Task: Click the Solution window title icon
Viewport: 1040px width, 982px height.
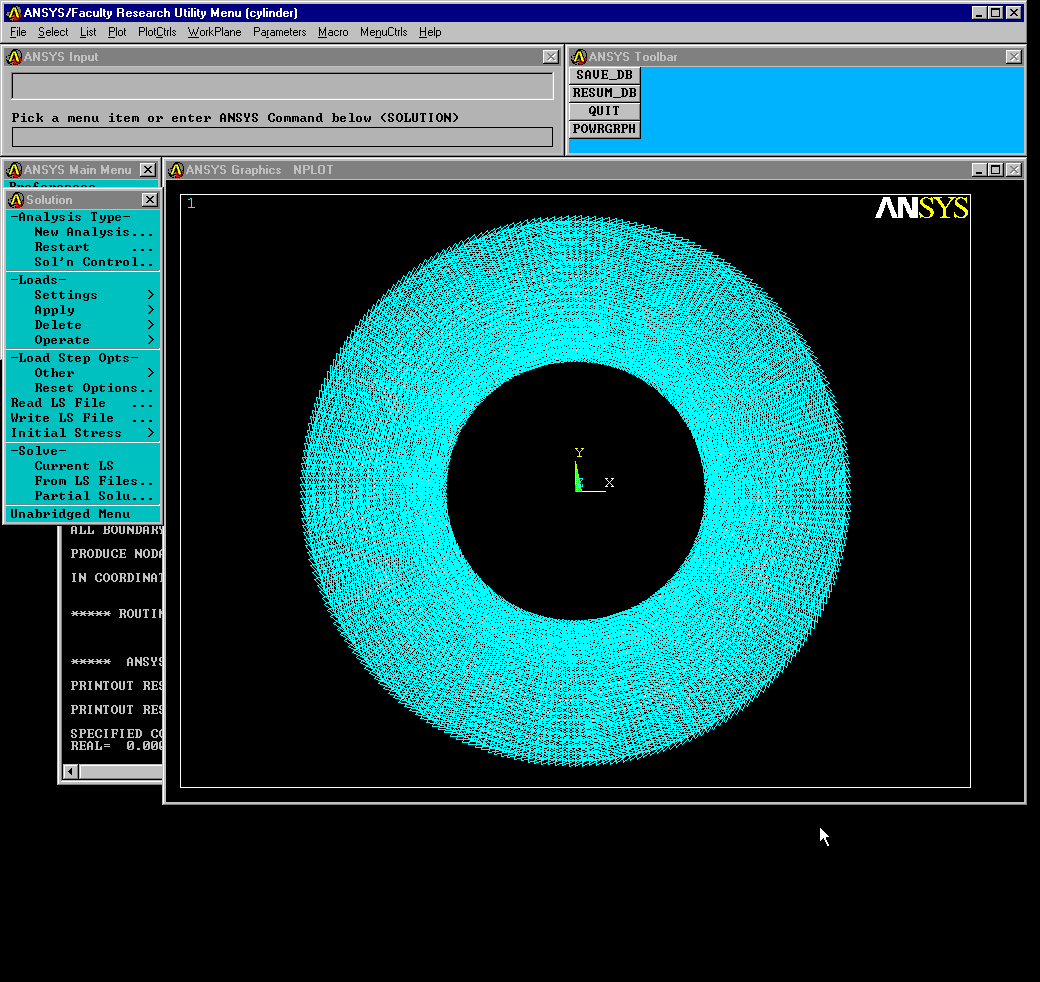Action: point(17,200)
